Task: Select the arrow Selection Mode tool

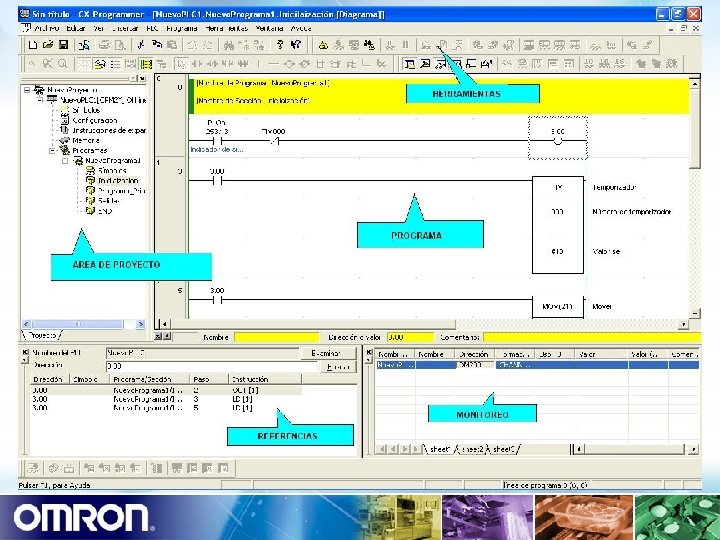Action: (x=182, y=64)
